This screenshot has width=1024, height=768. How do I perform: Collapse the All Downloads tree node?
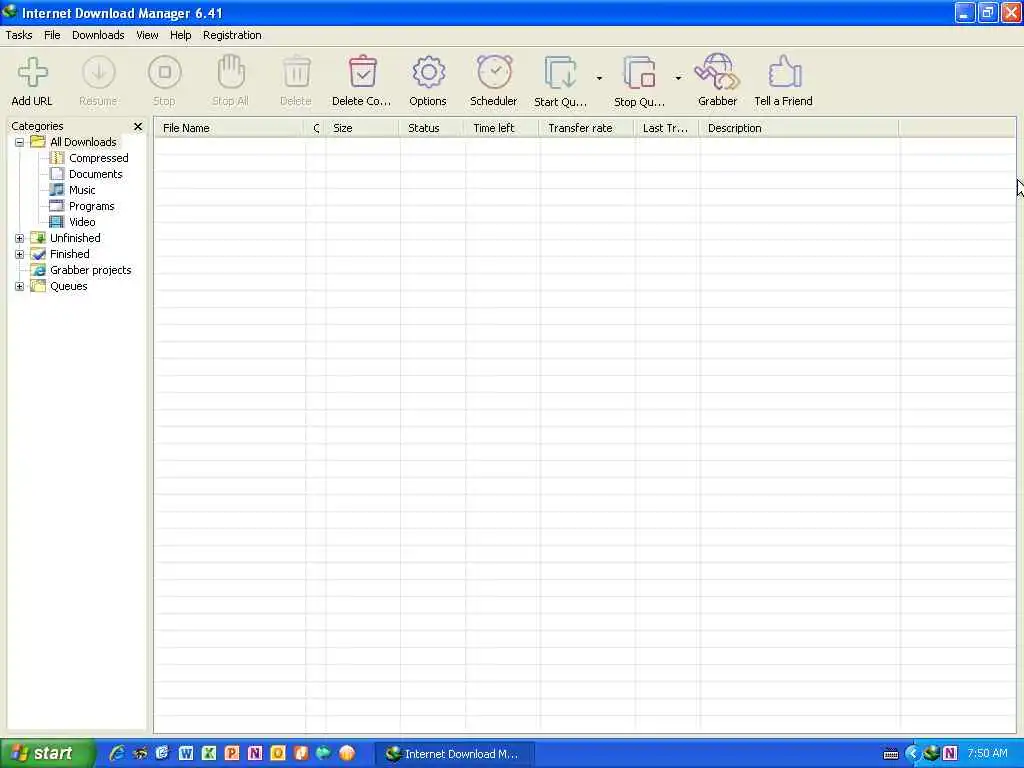coord(20,142)
